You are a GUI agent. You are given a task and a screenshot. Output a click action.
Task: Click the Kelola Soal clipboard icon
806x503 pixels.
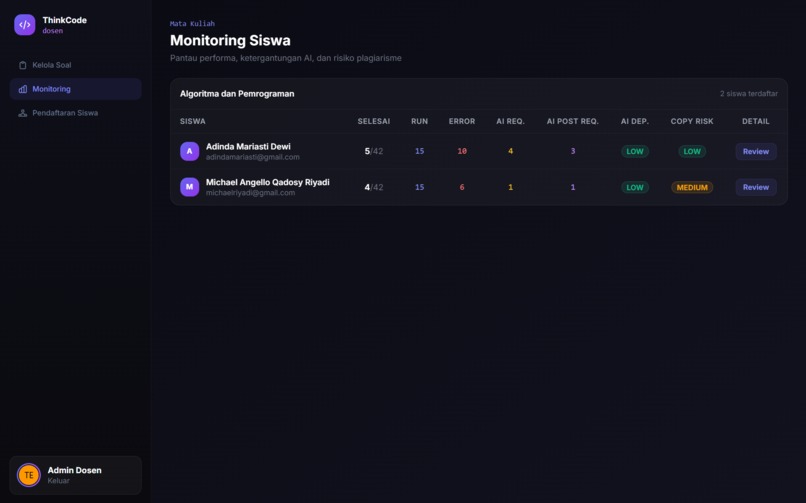(x=23, y=65)
